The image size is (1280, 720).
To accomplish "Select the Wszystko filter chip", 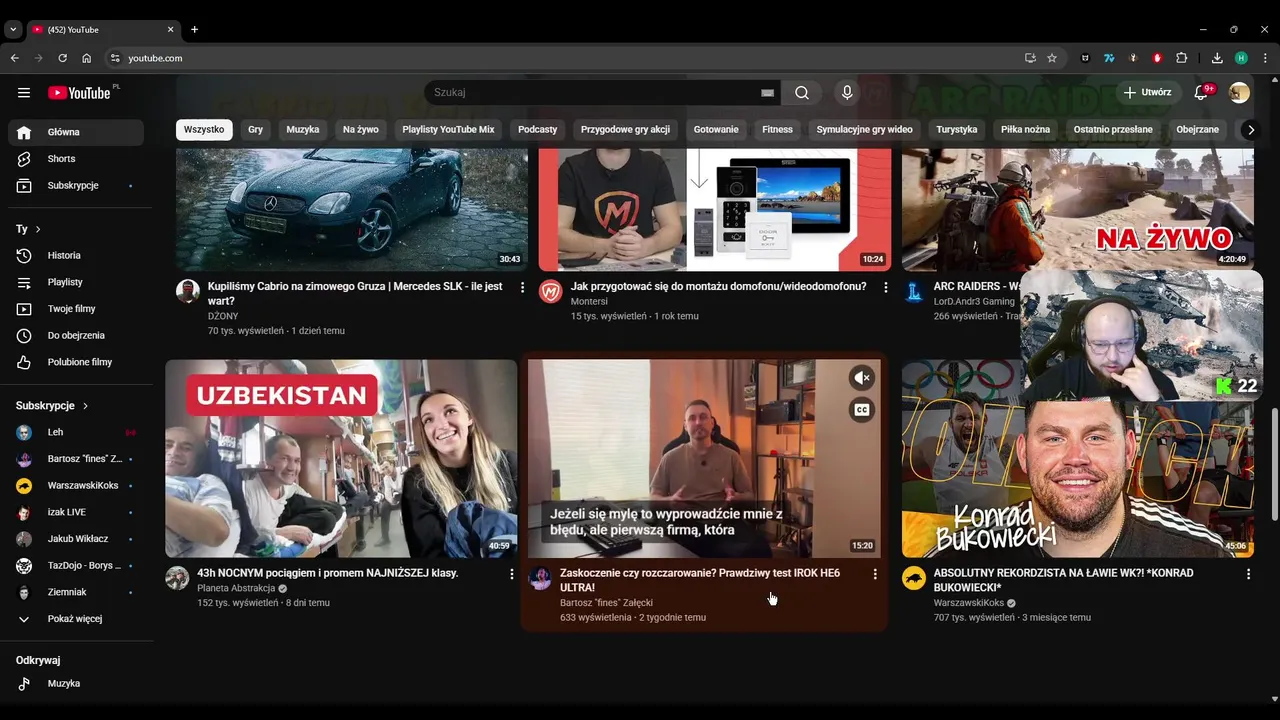I will coord(204,129).
